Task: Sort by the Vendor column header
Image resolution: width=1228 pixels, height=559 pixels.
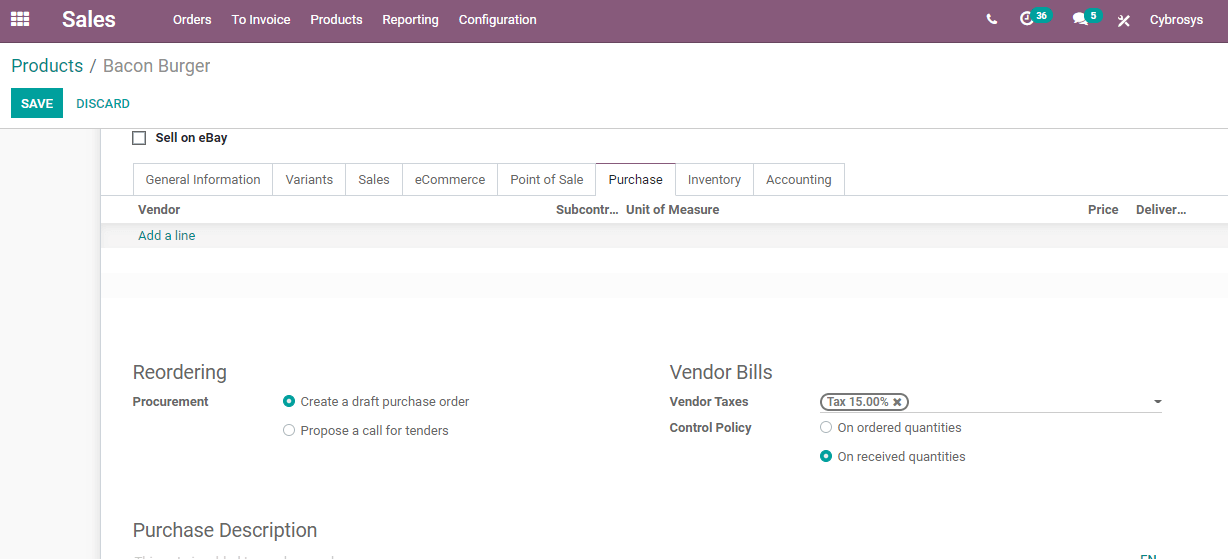Action: tap(159, 210)
